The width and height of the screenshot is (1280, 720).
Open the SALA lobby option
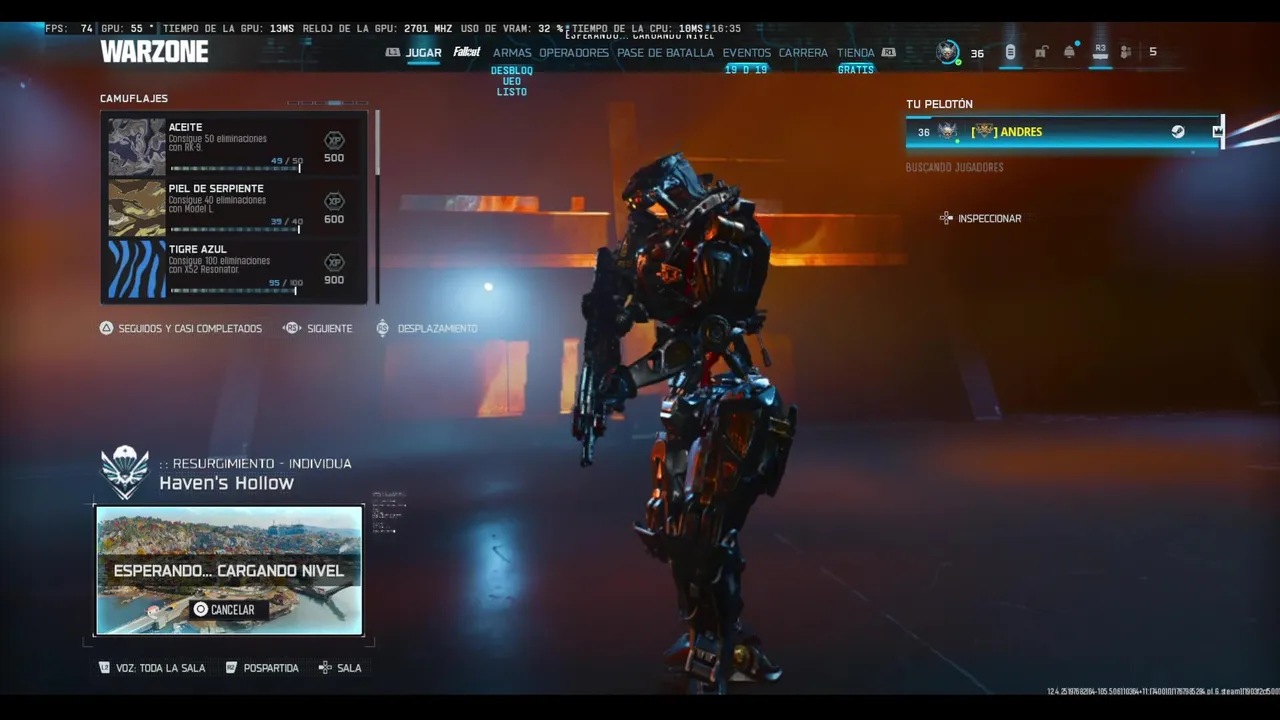click(x=349, y=668)
